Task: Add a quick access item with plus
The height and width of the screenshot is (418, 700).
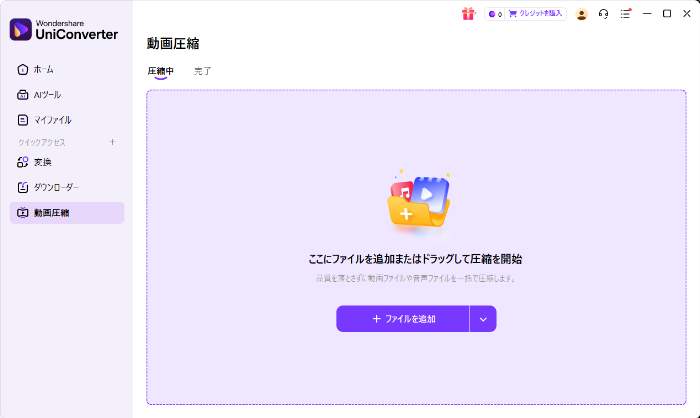Action: pyautogui.click(x=112, y=142)
